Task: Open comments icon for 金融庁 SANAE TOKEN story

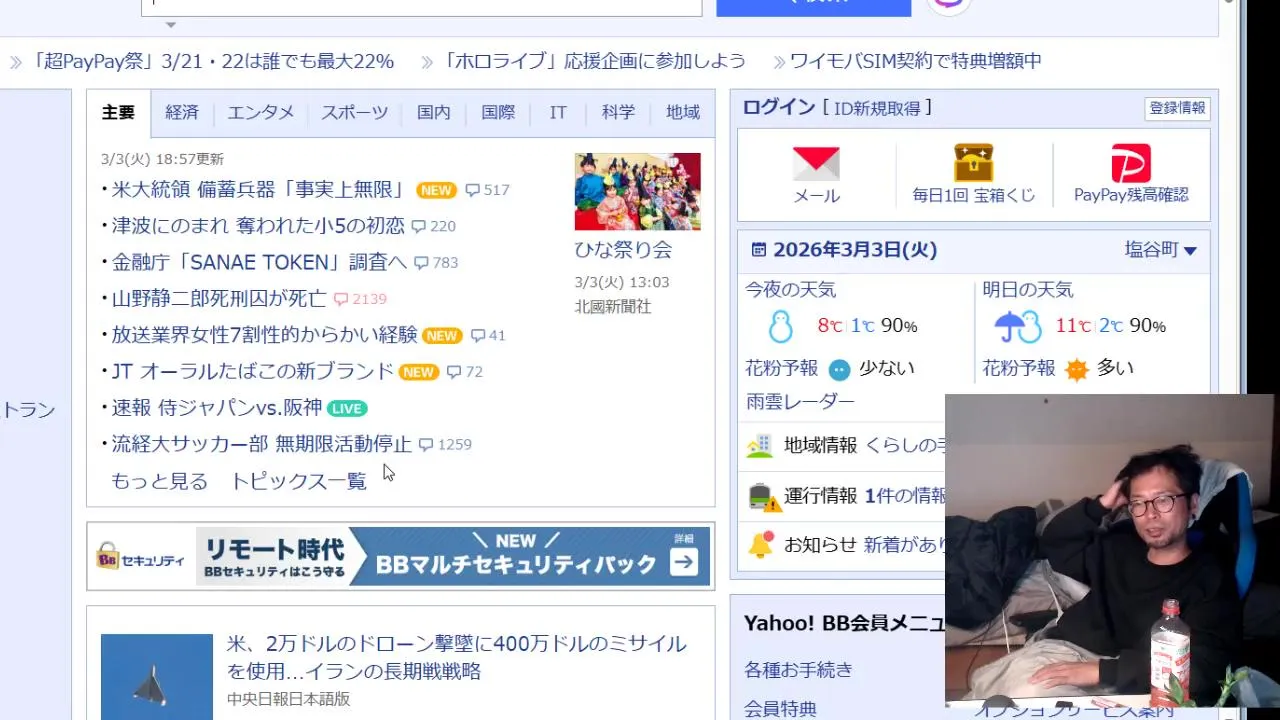Action: coord(421,263)
